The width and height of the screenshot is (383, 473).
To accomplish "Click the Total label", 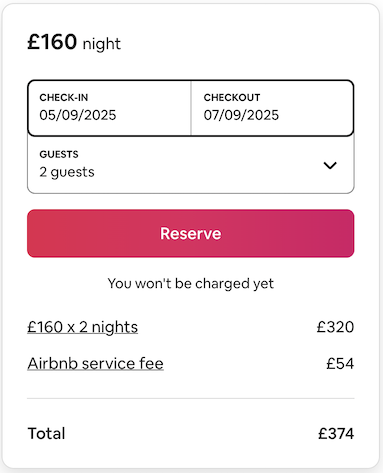I will 46,434.
